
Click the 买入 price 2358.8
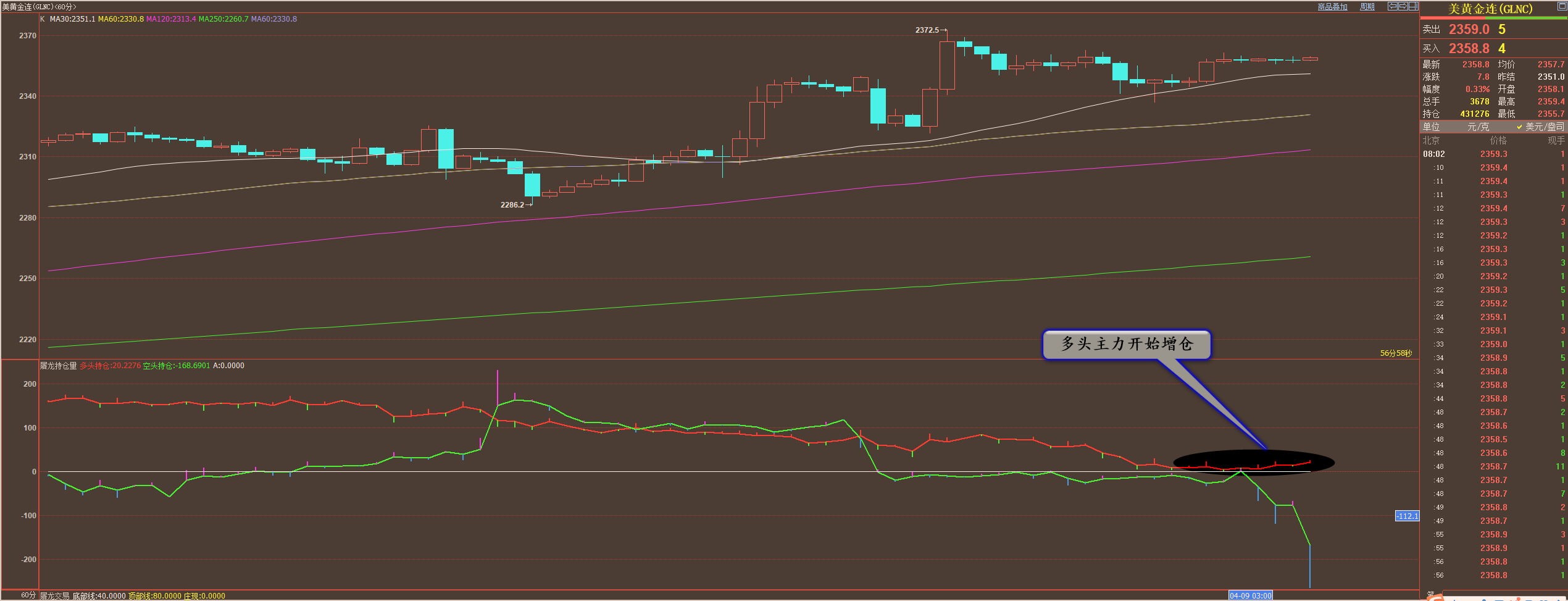1469,48
